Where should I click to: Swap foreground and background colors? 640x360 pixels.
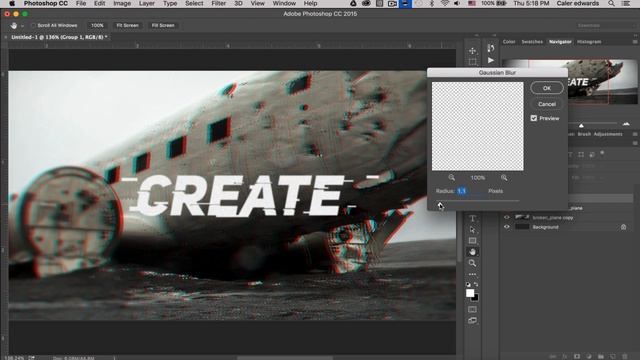476,284
